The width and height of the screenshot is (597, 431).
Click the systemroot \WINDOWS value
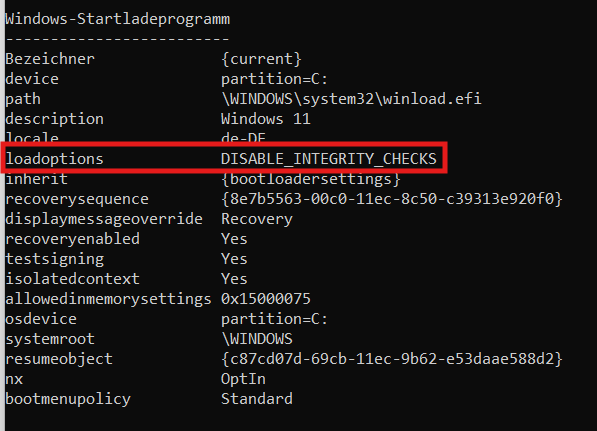tap(257, 339)
